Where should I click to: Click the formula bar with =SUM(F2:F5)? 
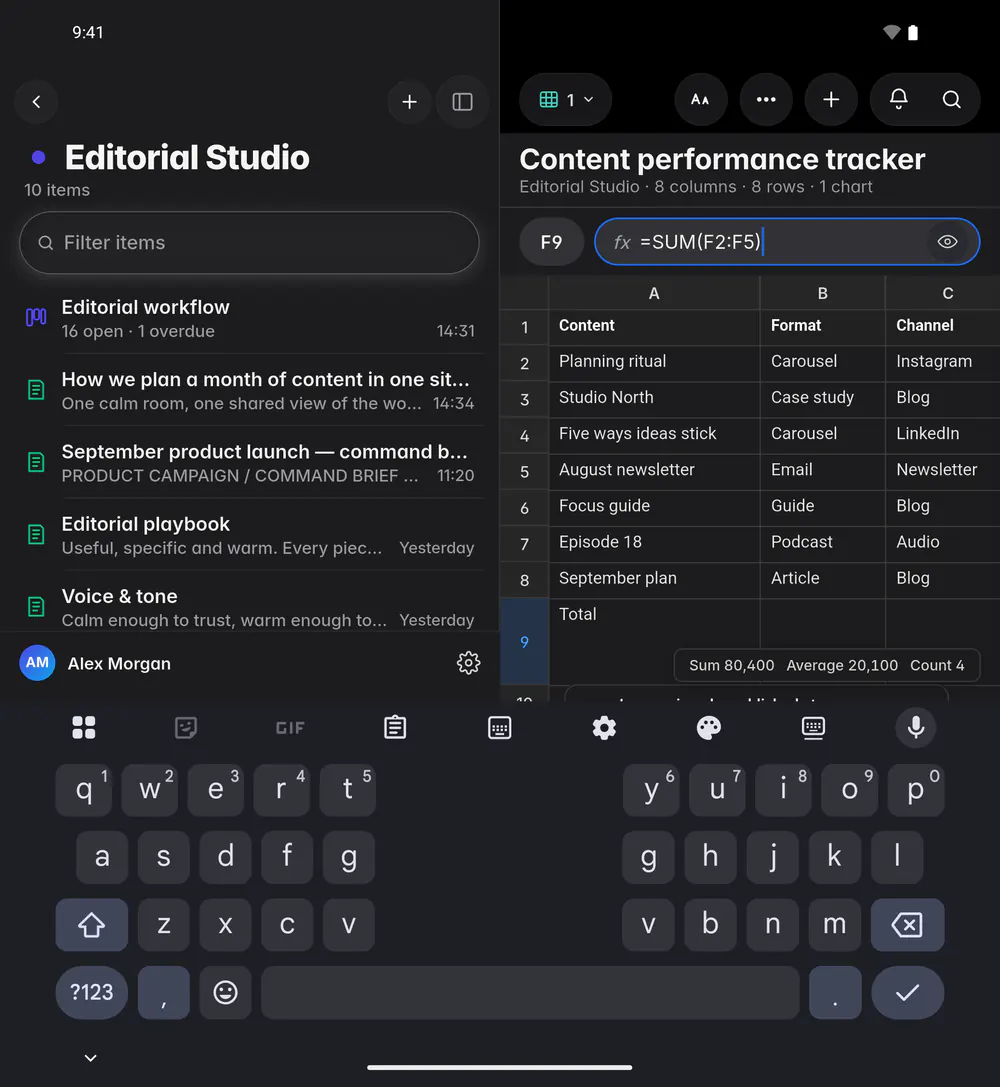(x=787, y=242)
